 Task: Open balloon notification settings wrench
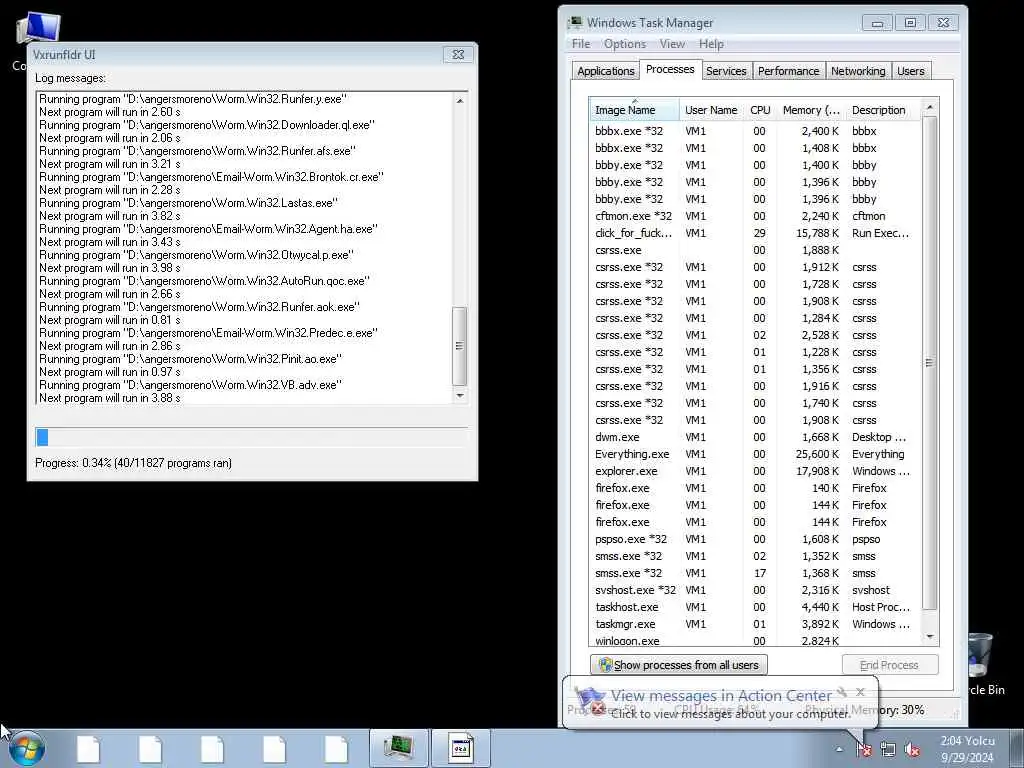842,692
